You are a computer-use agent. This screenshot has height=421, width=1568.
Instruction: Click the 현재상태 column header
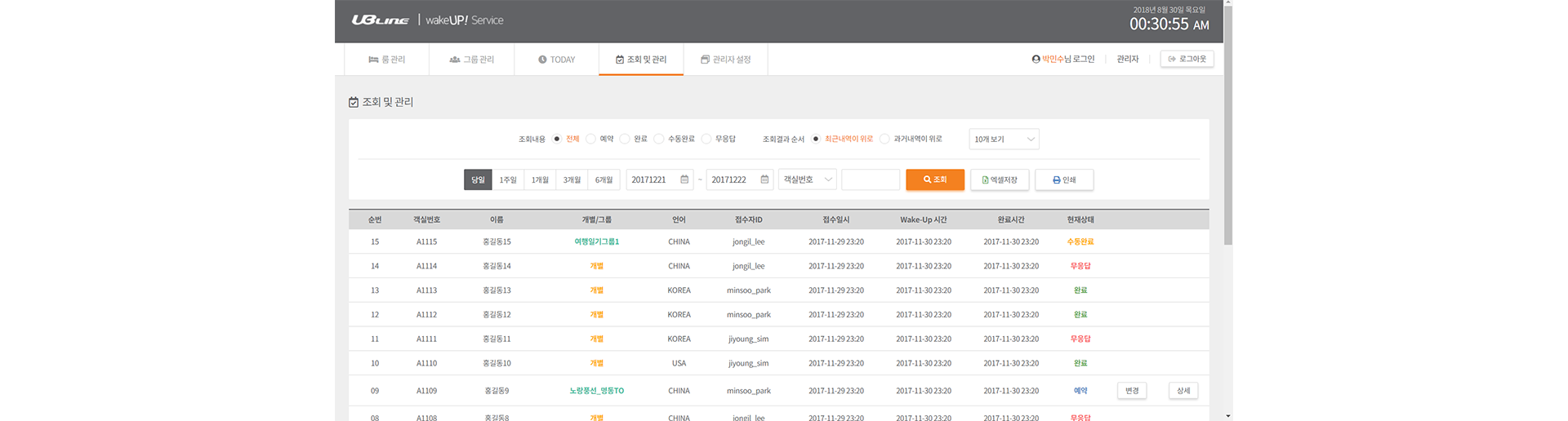pyautogui.click(x=1080, y=219)
